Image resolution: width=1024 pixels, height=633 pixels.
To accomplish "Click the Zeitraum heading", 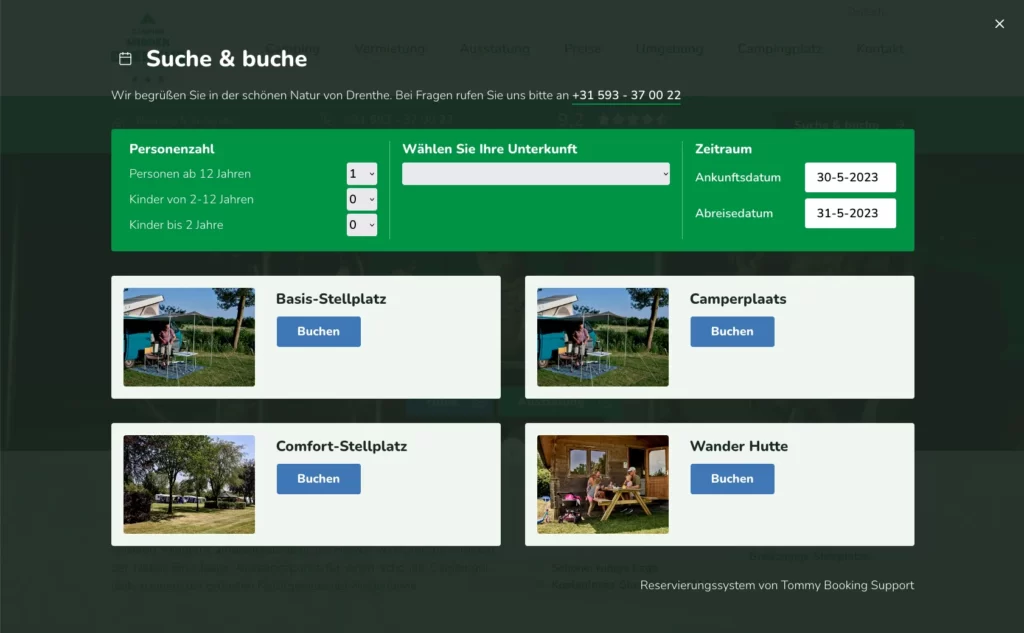I will [x=723, y=149].
